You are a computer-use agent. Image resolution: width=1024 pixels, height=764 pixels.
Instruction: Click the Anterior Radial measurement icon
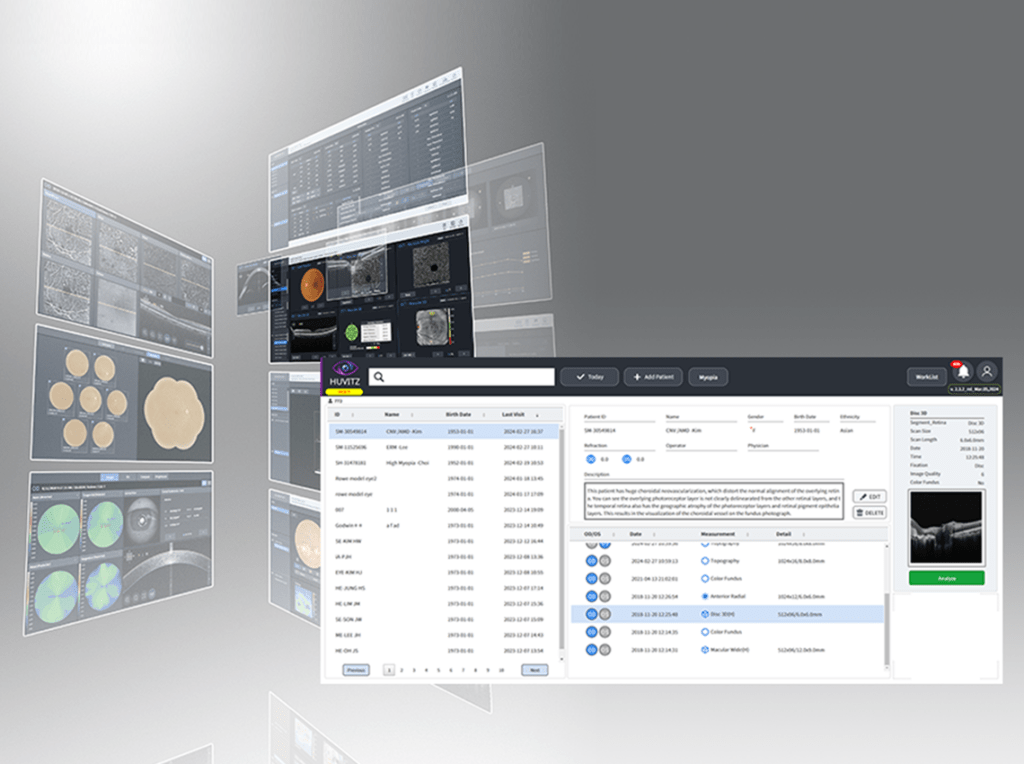703,597
